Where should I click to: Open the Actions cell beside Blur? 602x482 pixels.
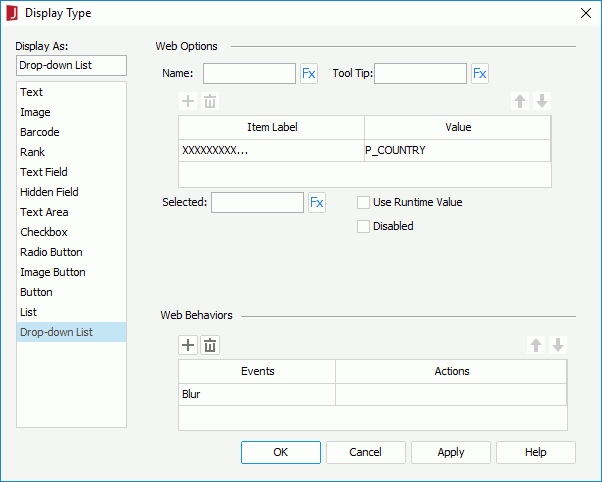(451, 394)
